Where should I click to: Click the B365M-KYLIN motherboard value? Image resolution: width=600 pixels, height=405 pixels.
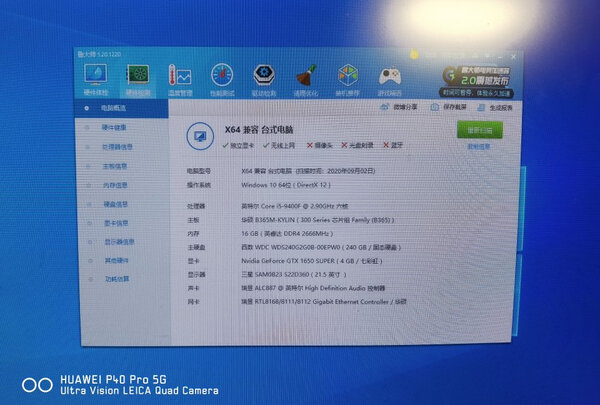click(x=318, y=220)
